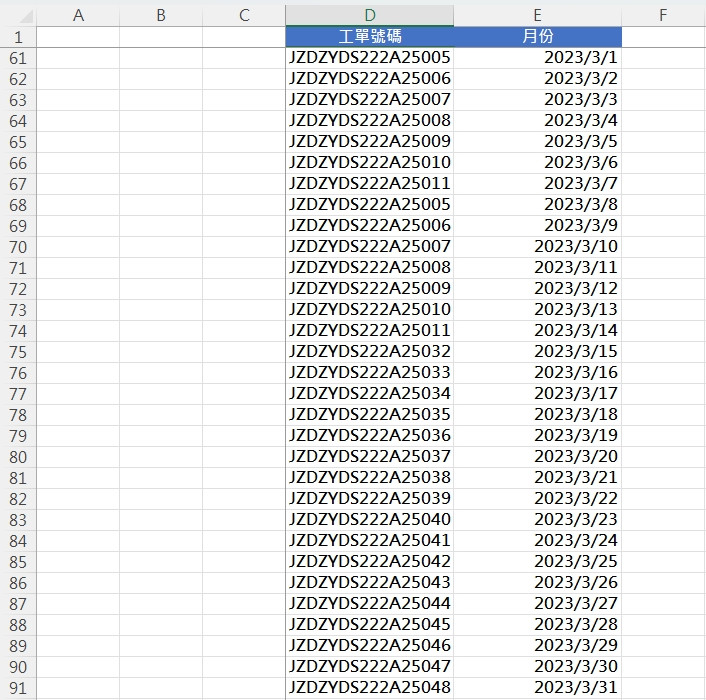This screenshot has height=700, width=706.
Task: Select work order JZDZYDS222A25033
Action: (x=370, y=373)
